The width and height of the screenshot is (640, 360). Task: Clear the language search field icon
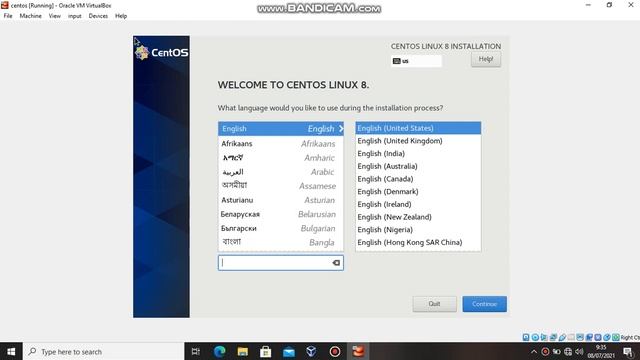tap(336, 263)
